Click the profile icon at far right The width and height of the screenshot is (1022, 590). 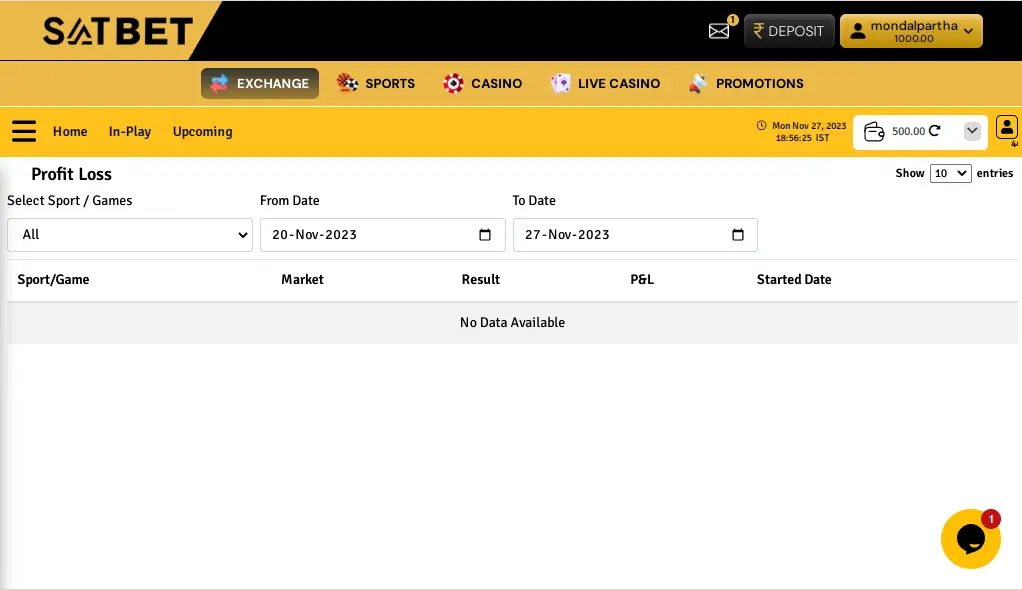(x=1006, y=127)
